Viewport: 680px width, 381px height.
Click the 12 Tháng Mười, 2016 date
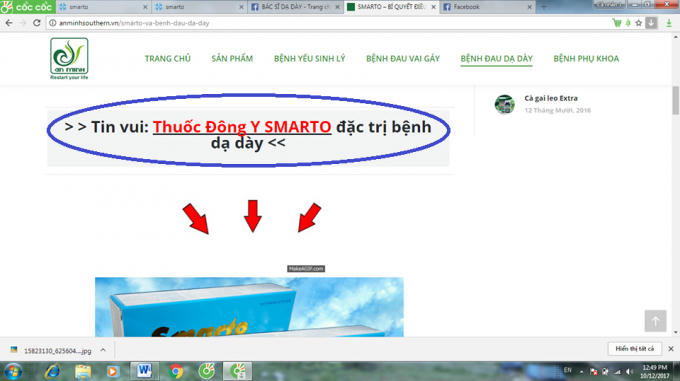pyautogui.click(x=557, y=111)
